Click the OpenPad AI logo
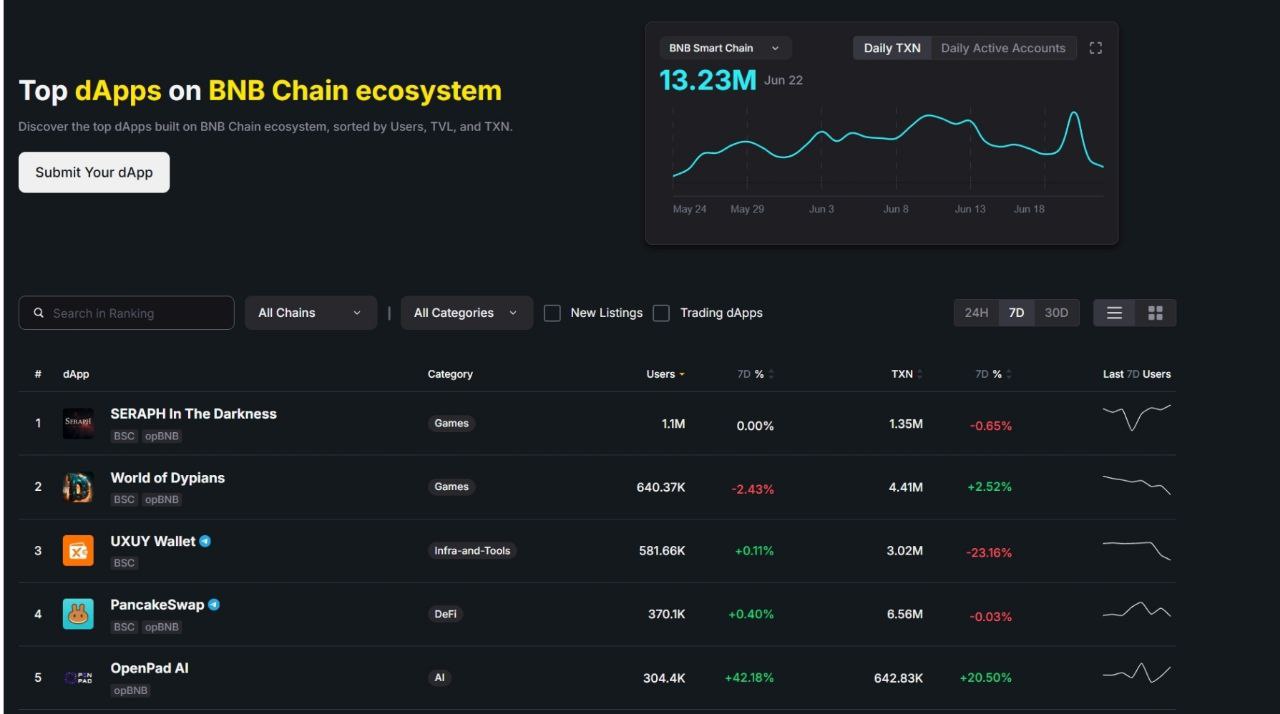 [x=78, y=678]
